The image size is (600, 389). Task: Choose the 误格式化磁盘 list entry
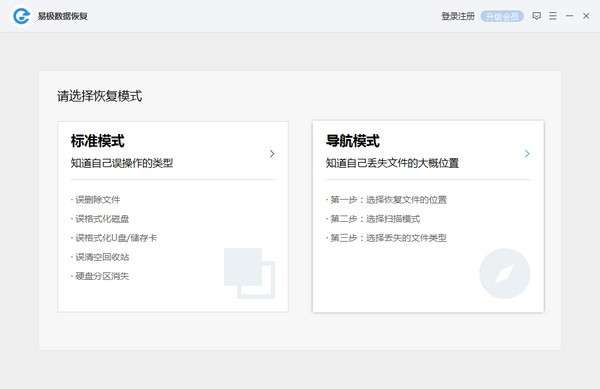[100, 218]
